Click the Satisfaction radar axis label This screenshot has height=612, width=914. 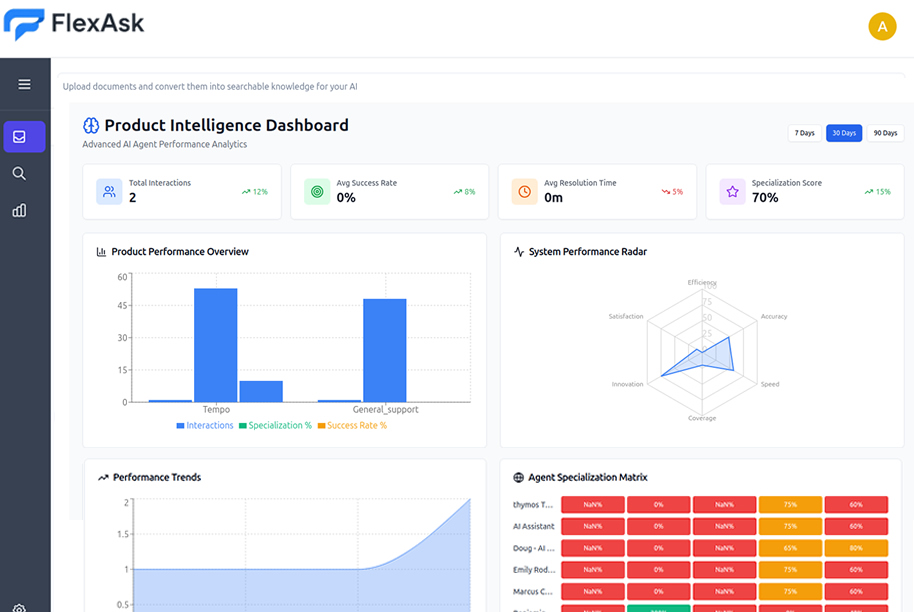[626, 316]
